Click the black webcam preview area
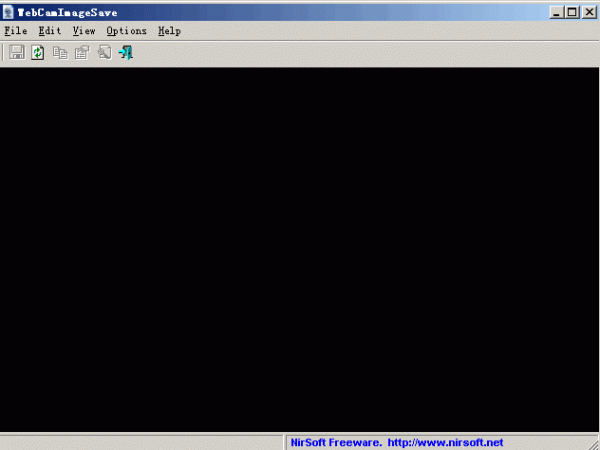Screen dimensions: 600x450 (299, 250)
